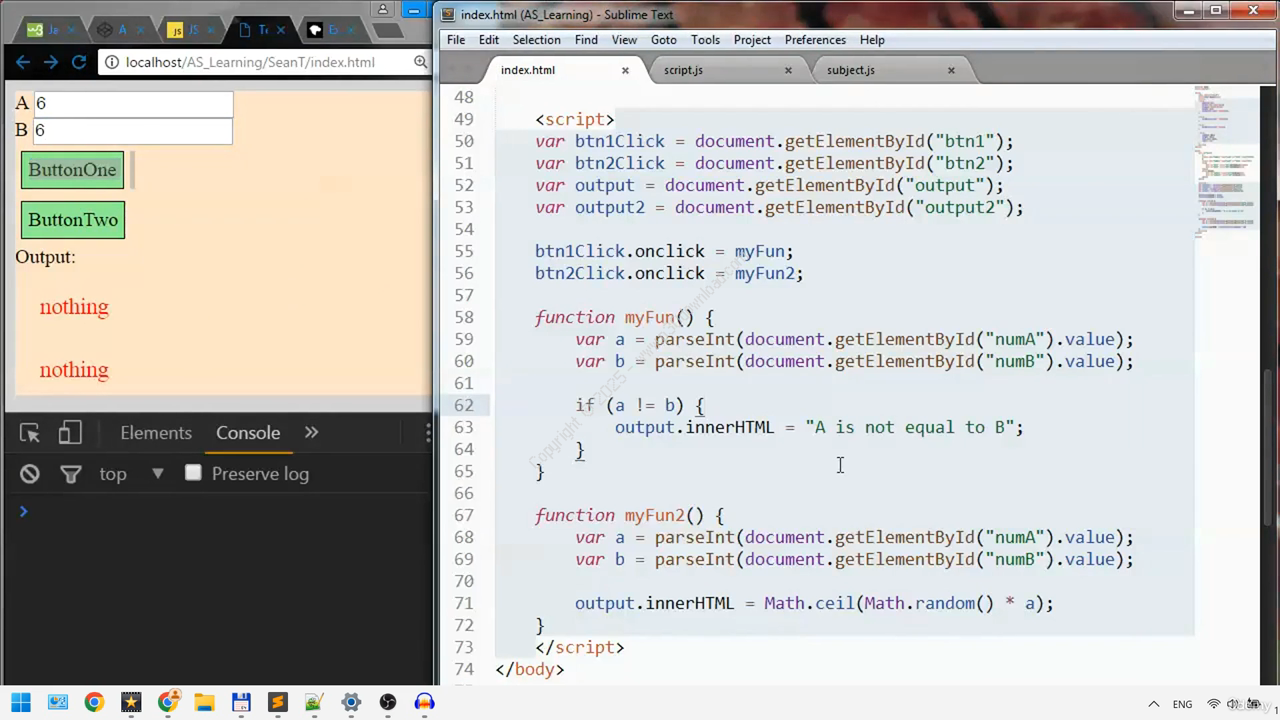
Task: Toggle DevTools device toolbar
Action: click(x=69, y=433)
